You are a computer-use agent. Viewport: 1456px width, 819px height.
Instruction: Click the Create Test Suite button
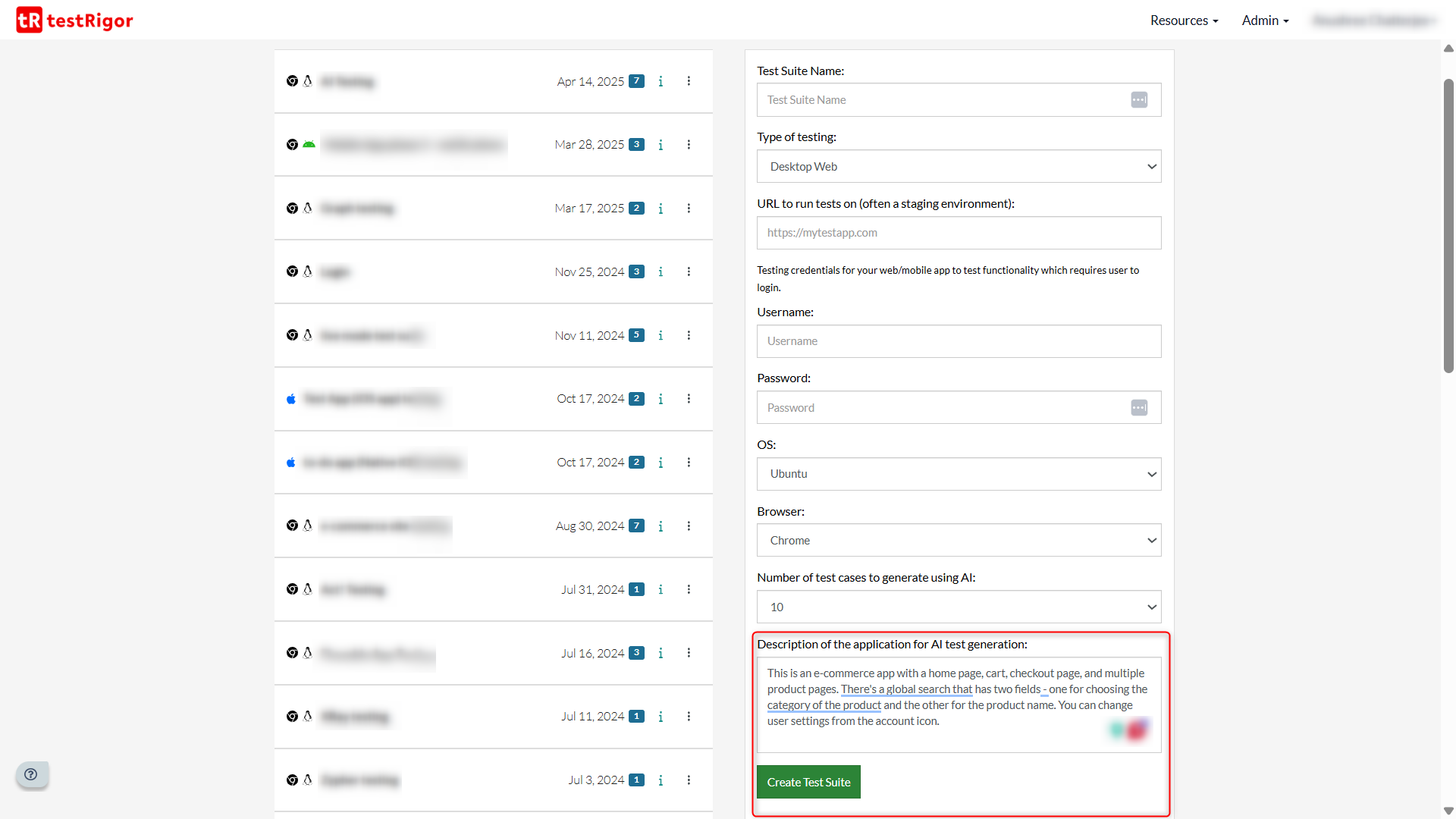tap(808, 783)
